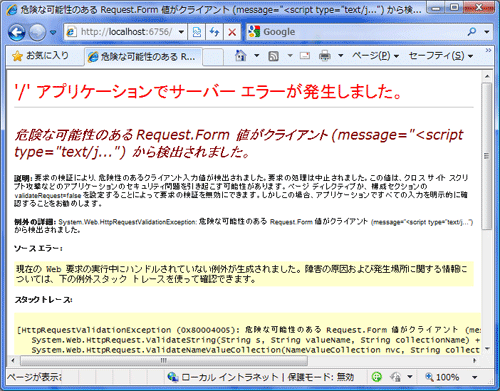
Task: Click the Forward navigation arrow button
Action: tap(37, 32)
